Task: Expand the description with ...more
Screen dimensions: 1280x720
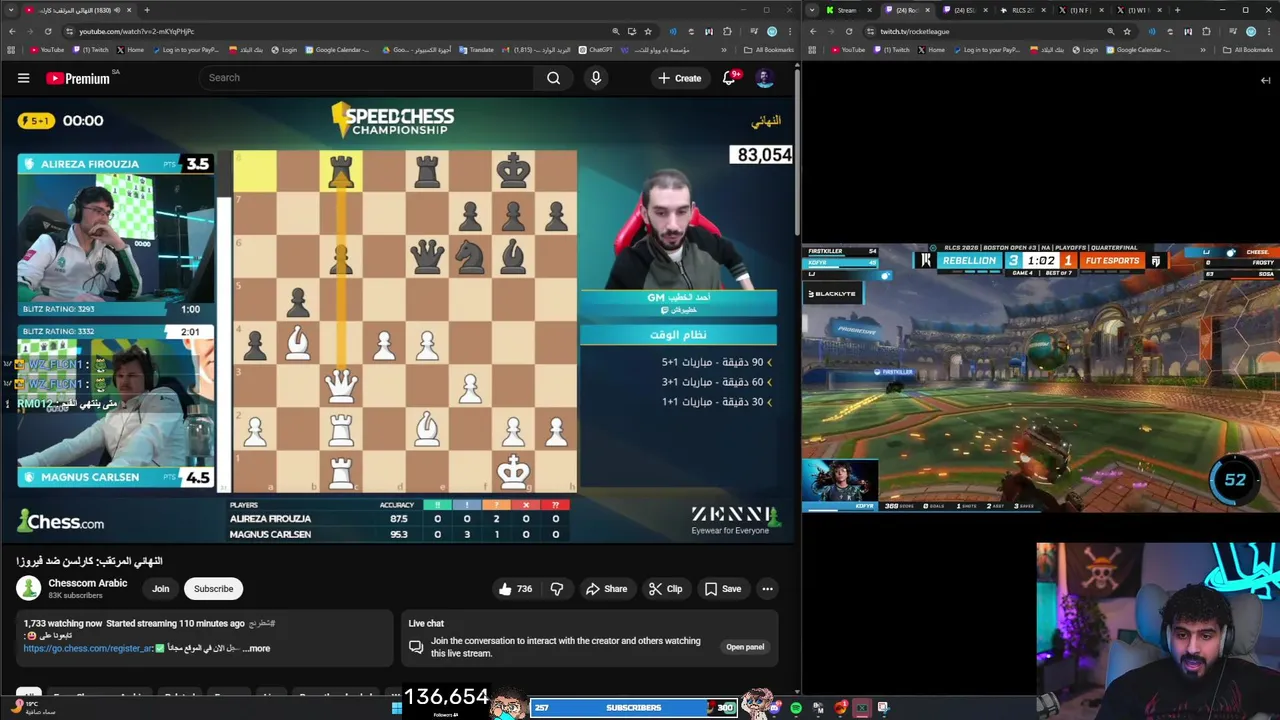Action: pos(257,648)
